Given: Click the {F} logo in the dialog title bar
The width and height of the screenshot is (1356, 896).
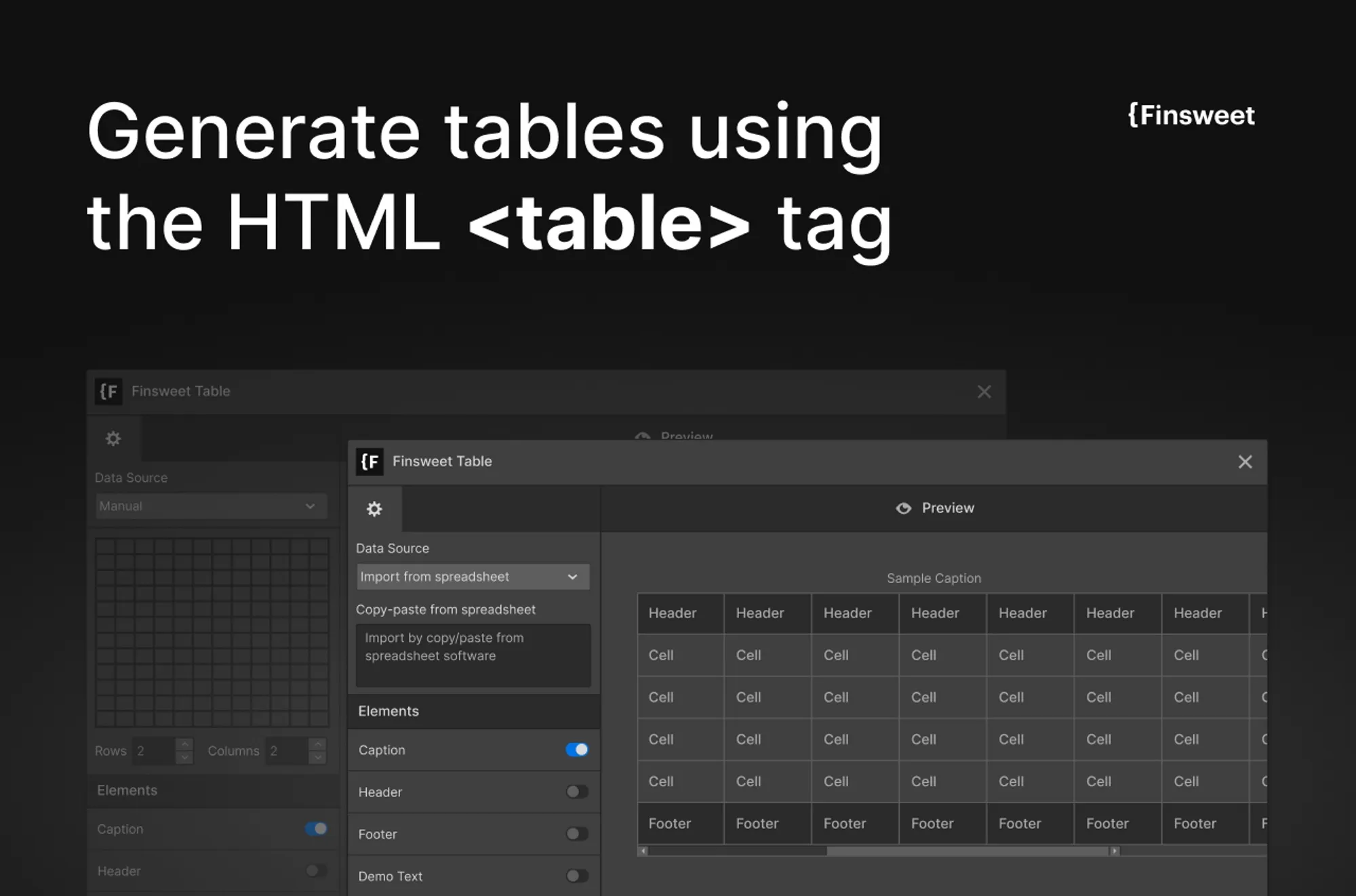Looking at the screenshot, I should pos(370,462).
